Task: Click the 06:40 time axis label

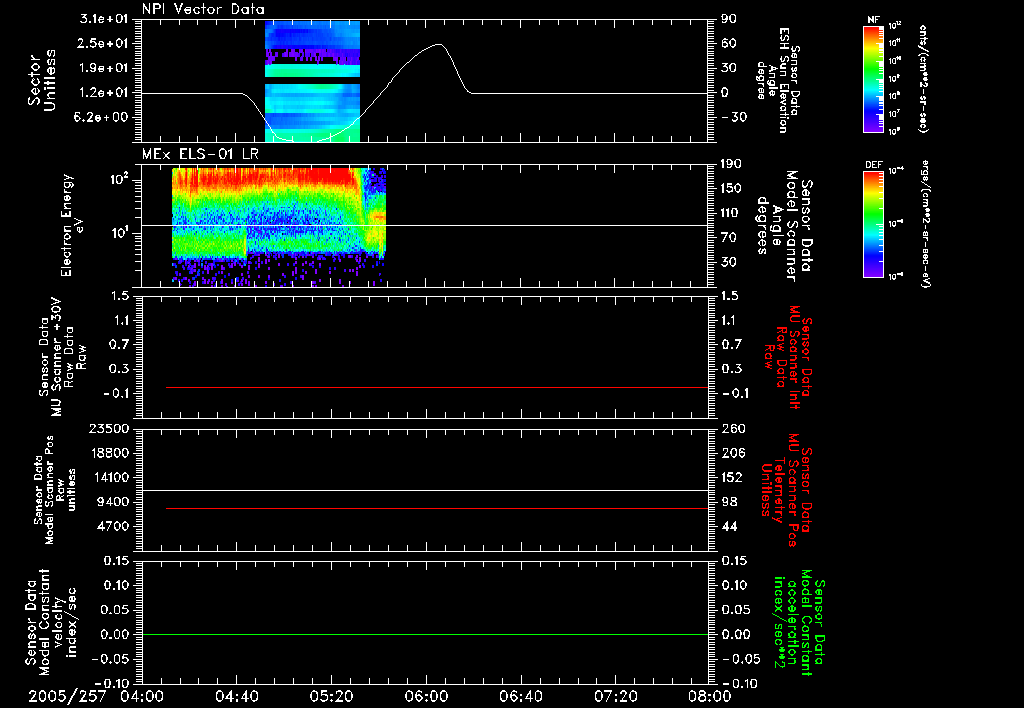Action: click(520, 696)
